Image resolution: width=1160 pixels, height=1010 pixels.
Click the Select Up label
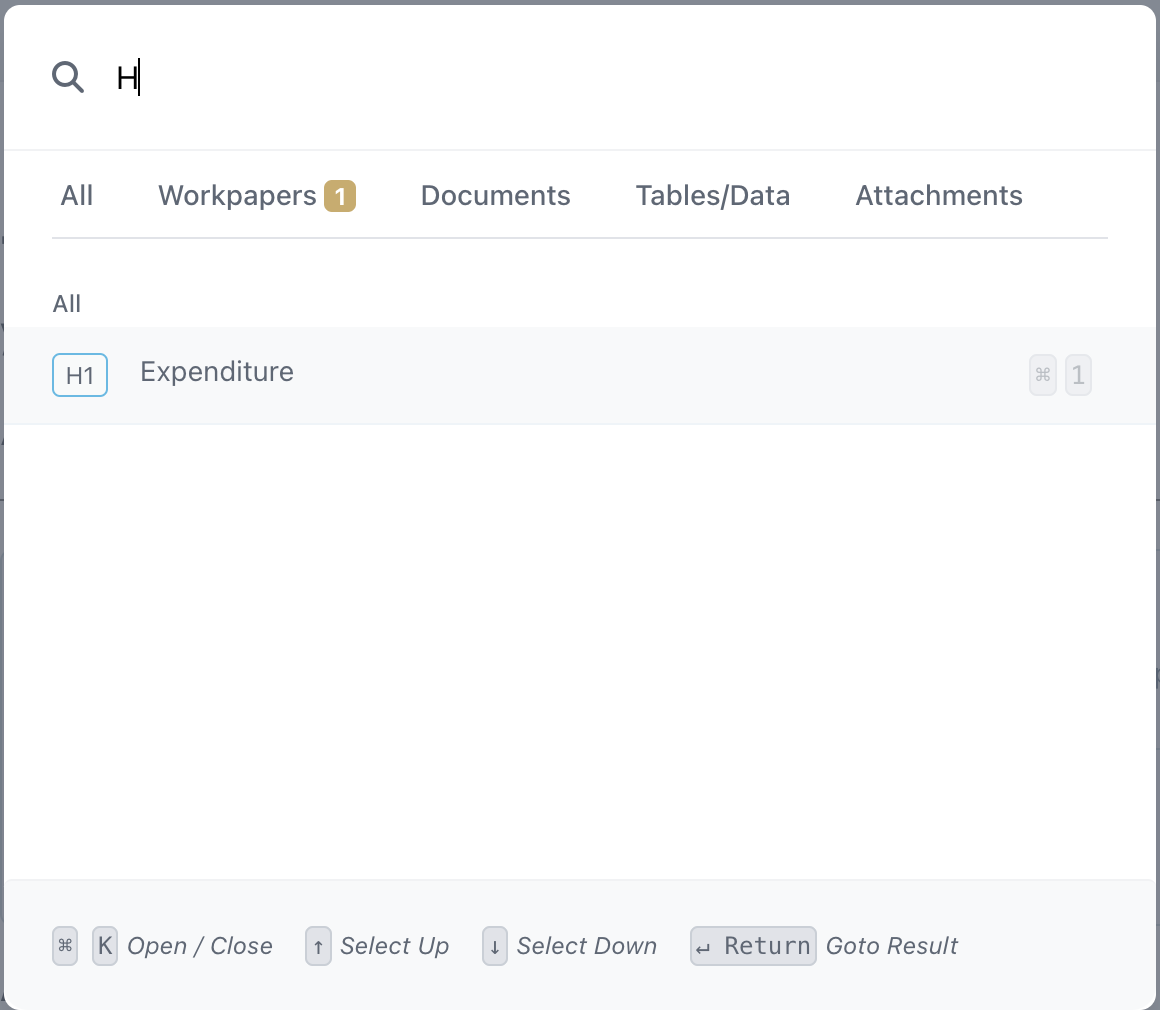pos(394,946)
